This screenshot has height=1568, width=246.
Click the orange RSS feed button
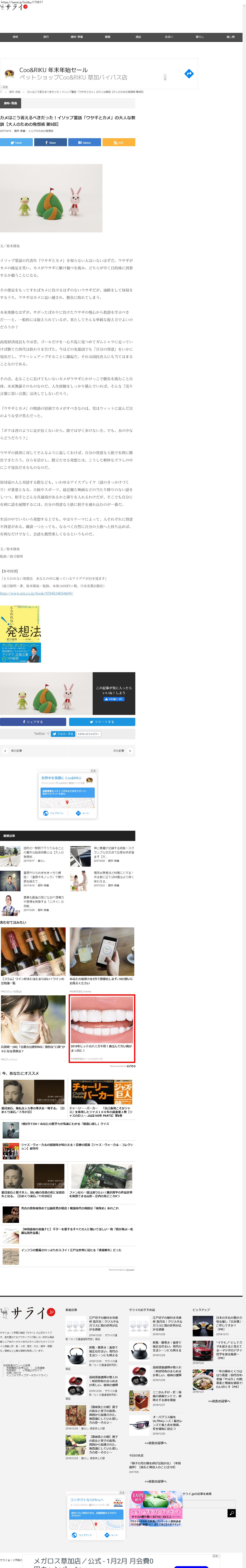[118, 142]
